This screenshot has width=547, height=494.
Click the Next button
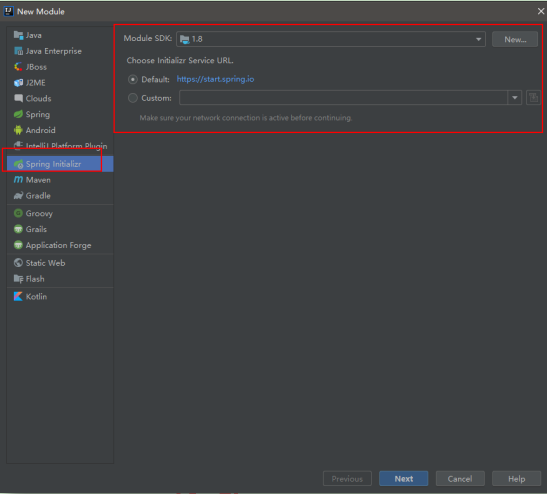(x=404, y=479)
